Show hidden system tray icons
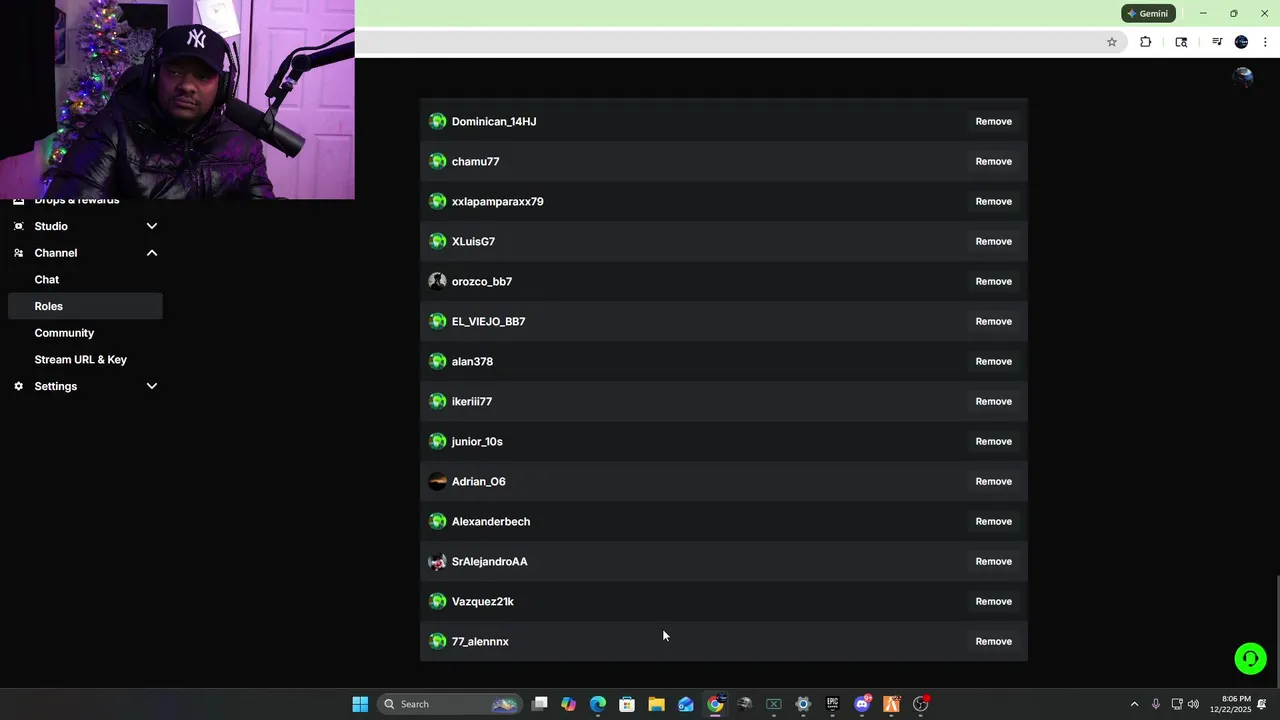The width and height of the screenshot is (1280, 720). 1134,704
